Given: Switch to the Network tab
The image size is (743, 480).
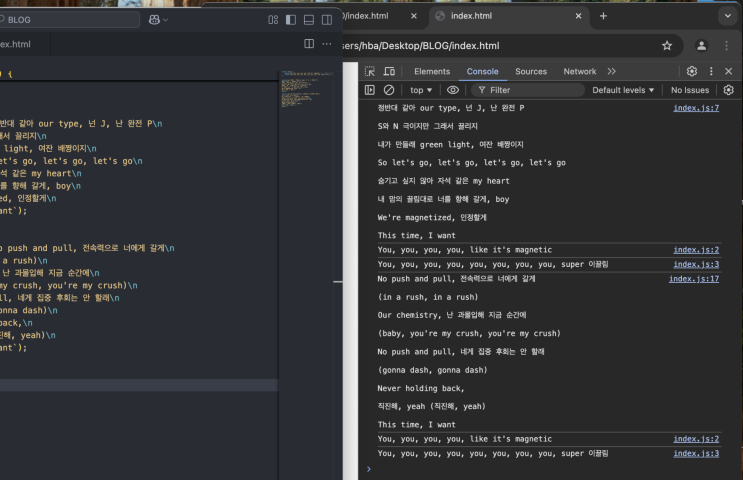Looking at the screenshot, I should 579,72.
